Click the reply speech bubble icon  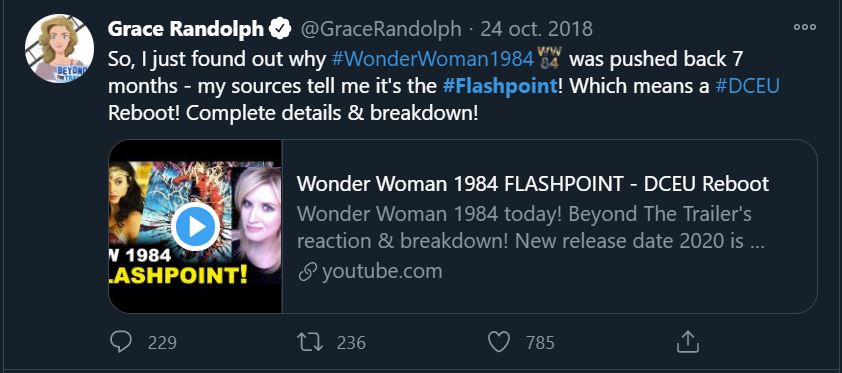coord(120,341)
